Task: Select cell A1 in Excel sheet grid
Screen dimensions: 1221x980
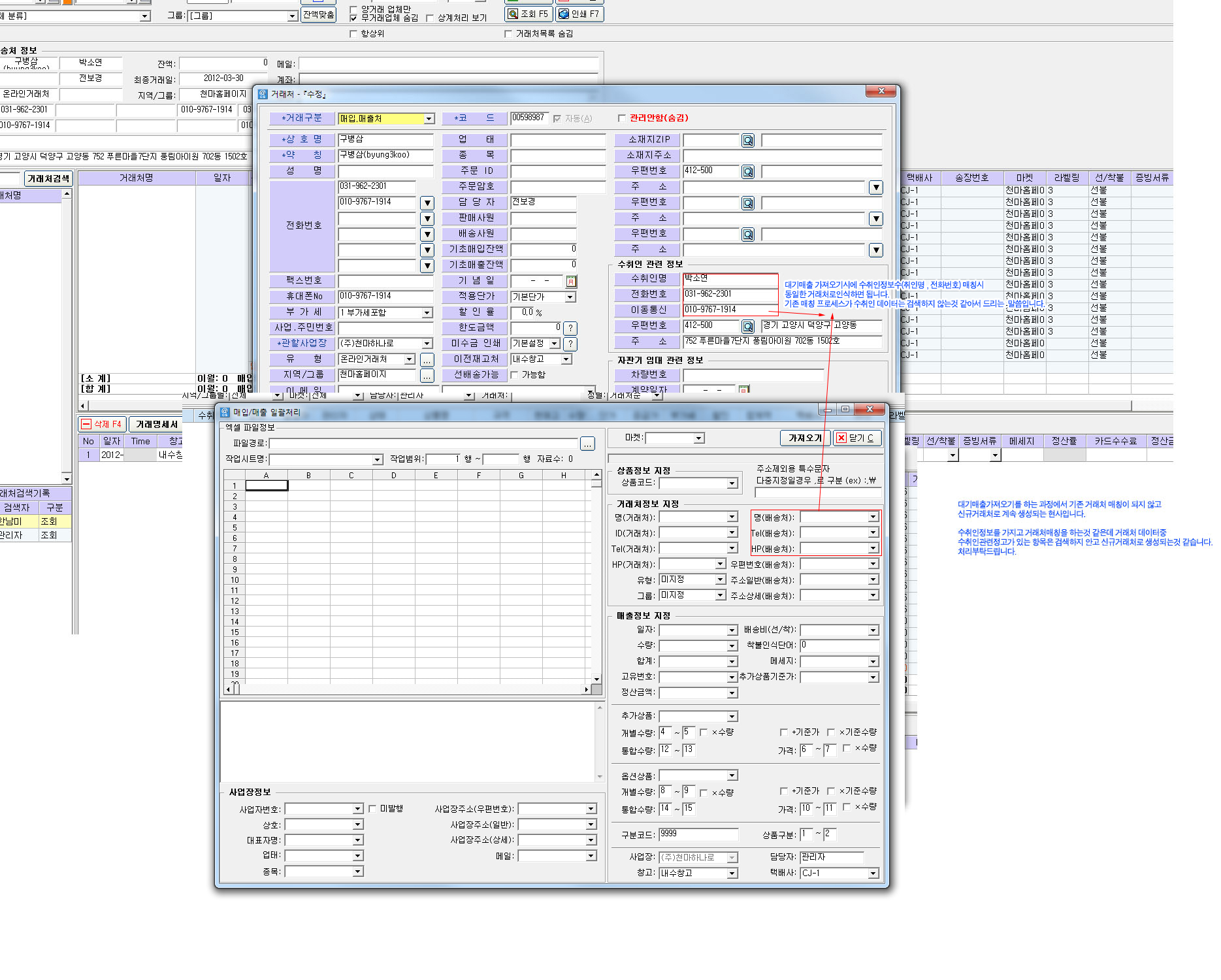Action: coord(267,485)
